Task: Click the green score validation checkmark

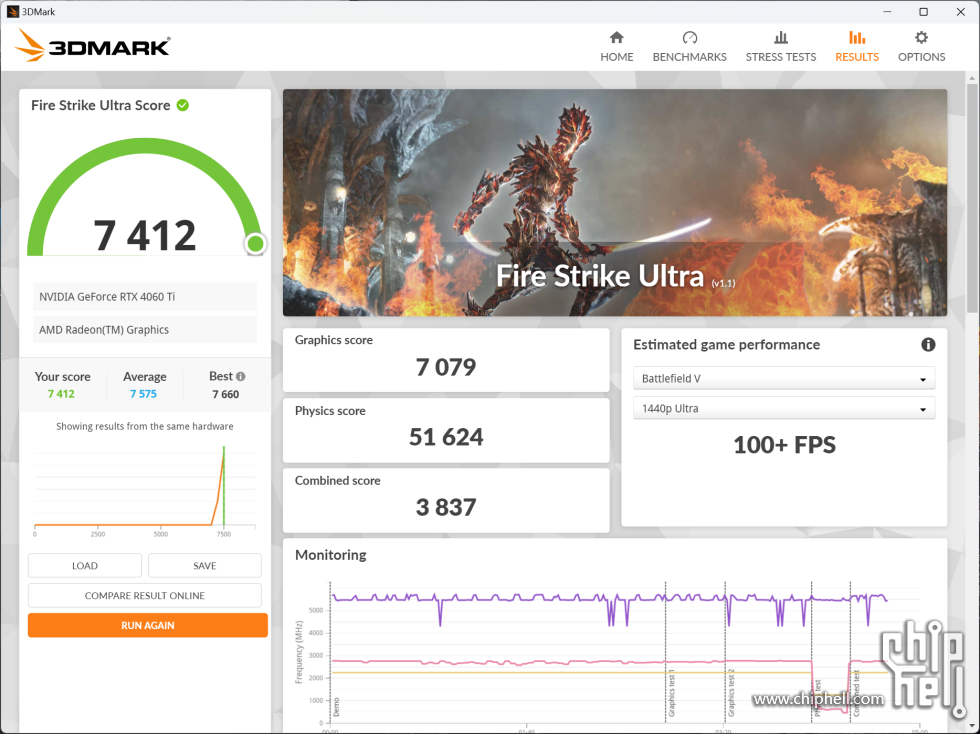Action: 182,105
